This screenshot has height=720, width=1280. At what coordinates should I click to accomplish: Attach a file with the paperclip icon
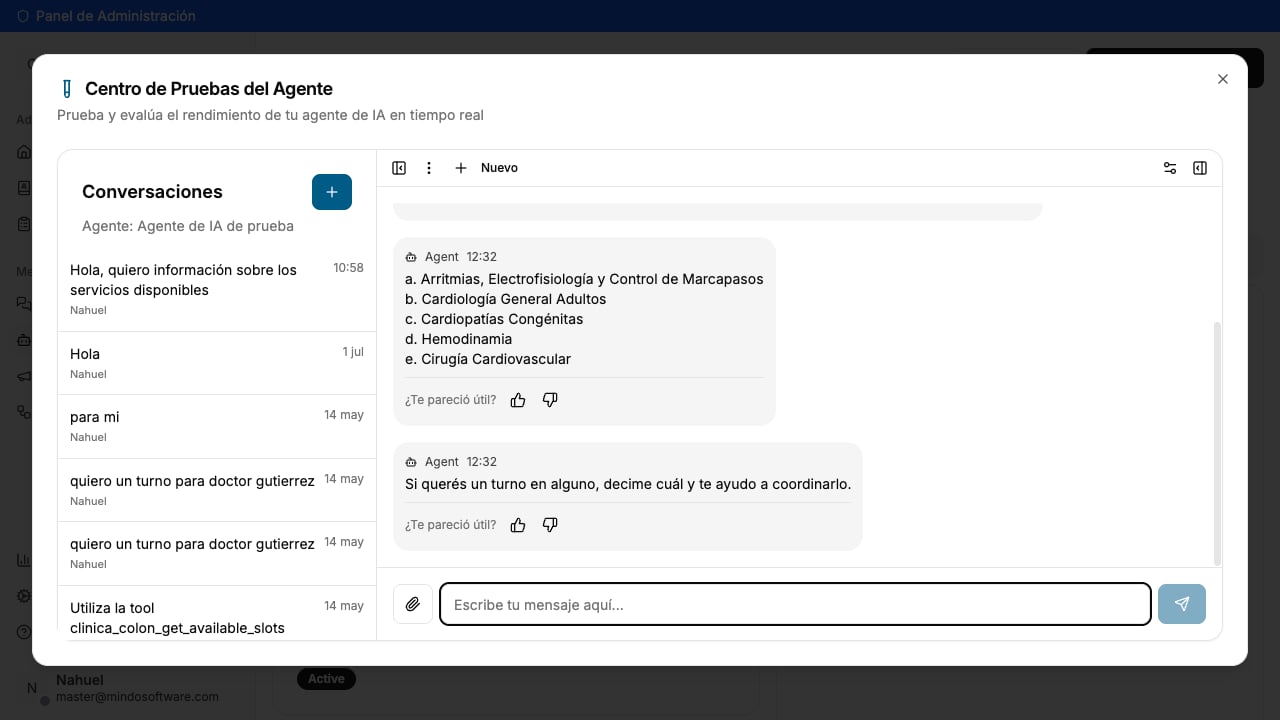[x=413, y=604]
